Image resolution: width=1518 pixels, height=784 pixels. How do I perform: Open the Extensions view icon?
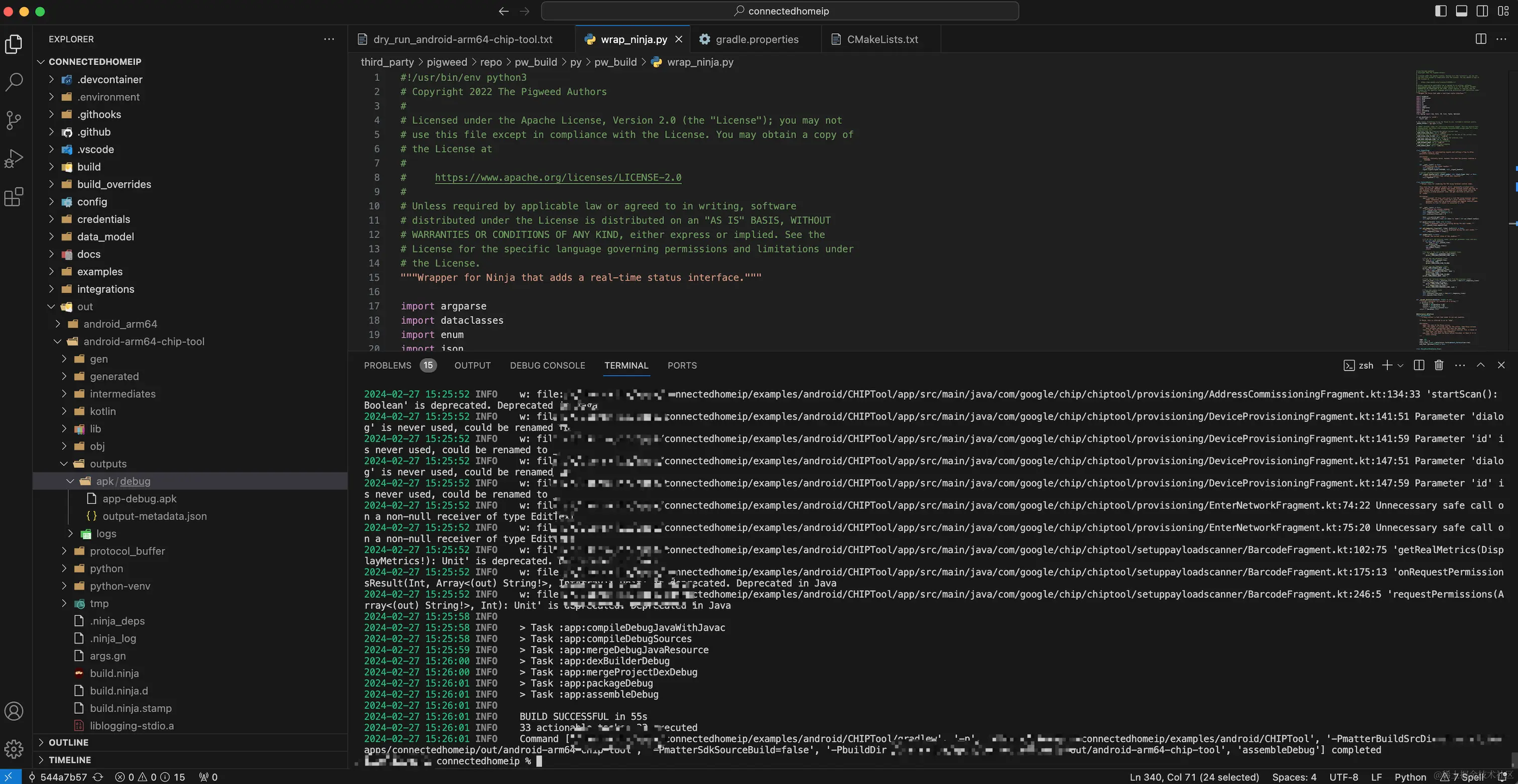coord(14,197)
